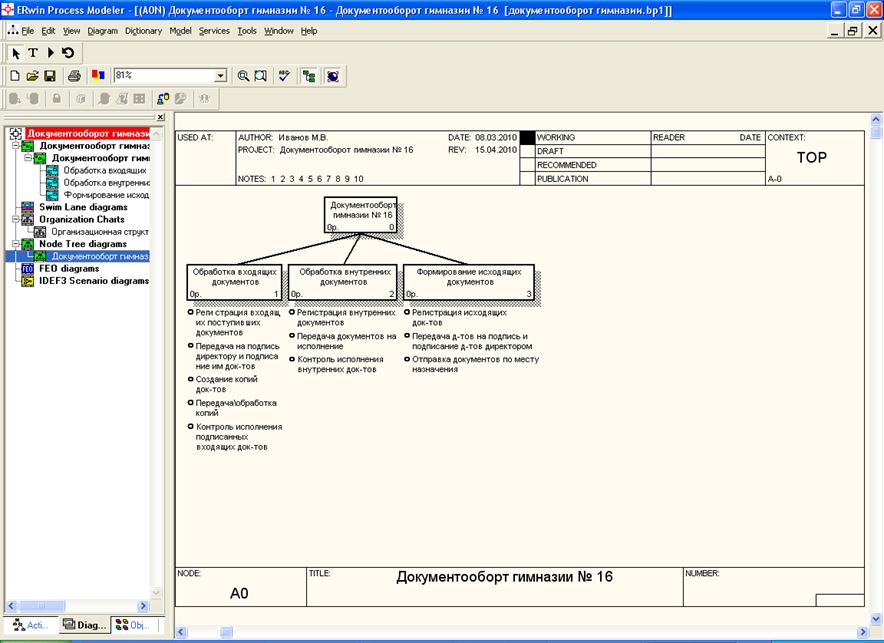Screen dimensions: 884x643
Task: Select highlighted Документооборт гимназ node tree item
Action: pos(100,256)
